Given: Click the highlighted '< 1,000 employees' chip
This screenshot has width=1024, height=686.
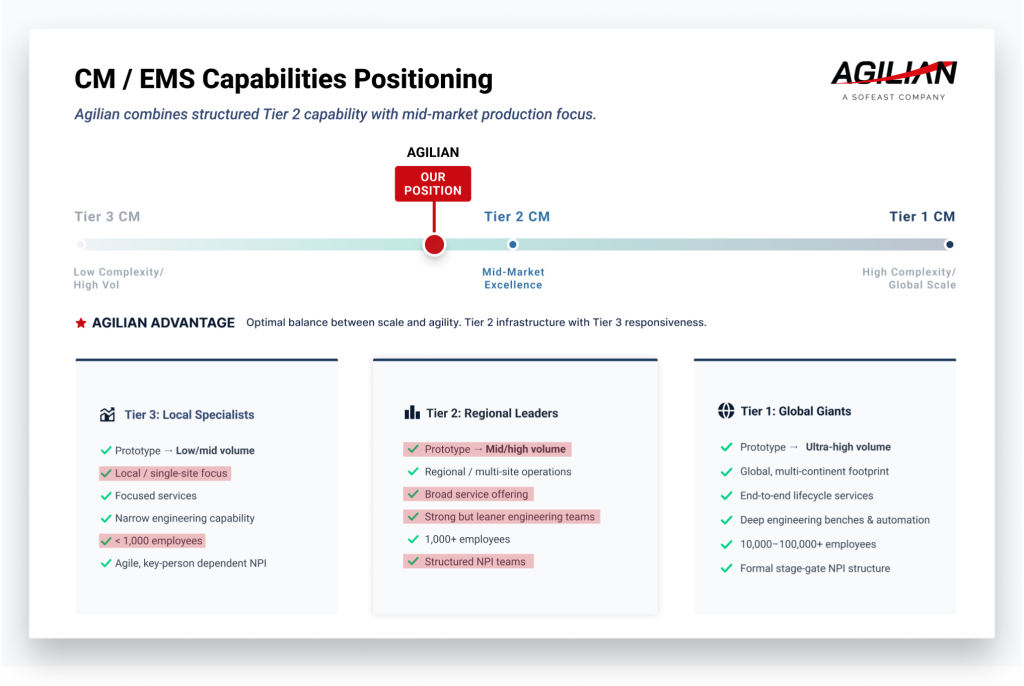Looking at the screenshot, I should pyautogui.click(x=151, y=540).
